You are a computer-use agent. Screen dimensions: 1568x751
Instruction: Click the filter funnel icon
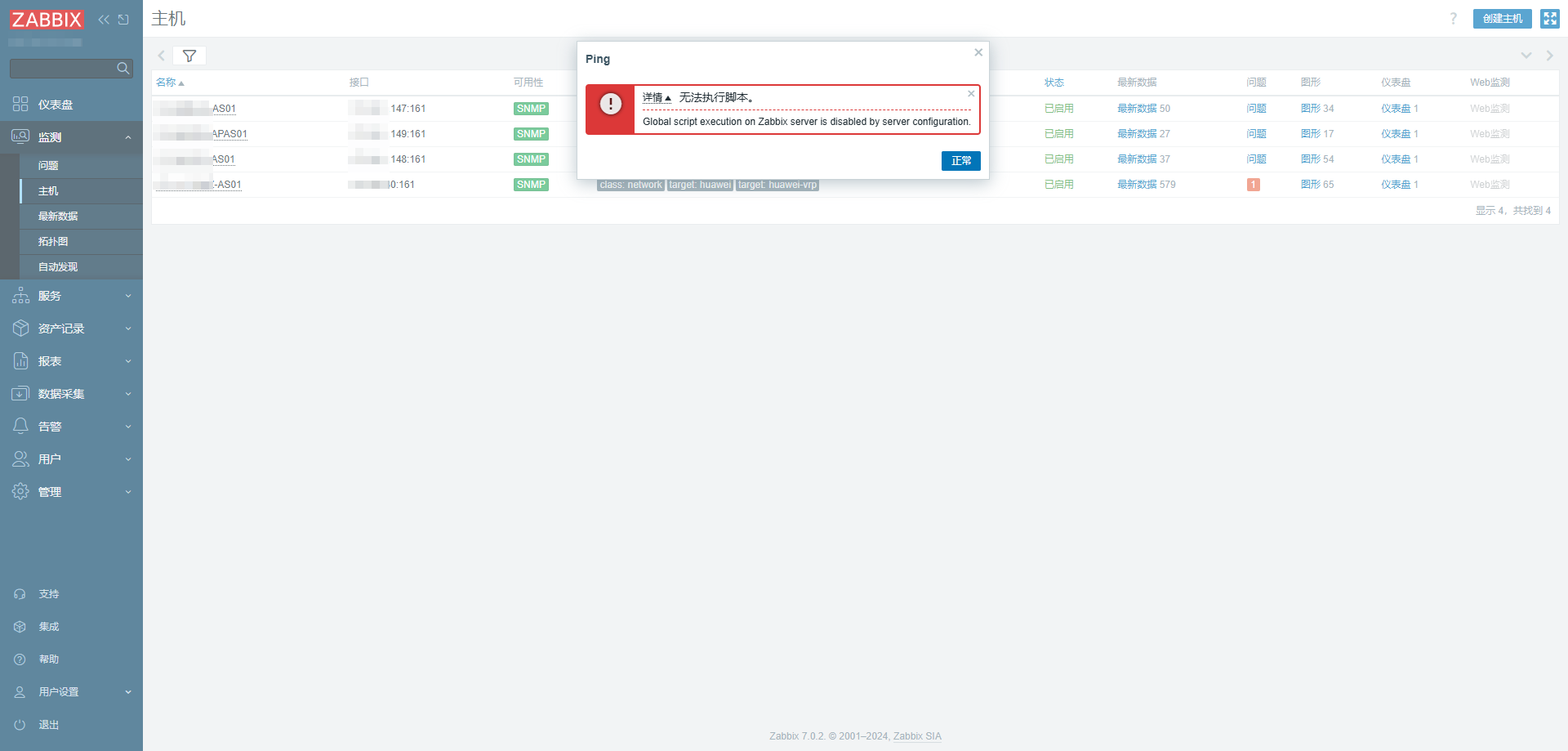[189, 56]
